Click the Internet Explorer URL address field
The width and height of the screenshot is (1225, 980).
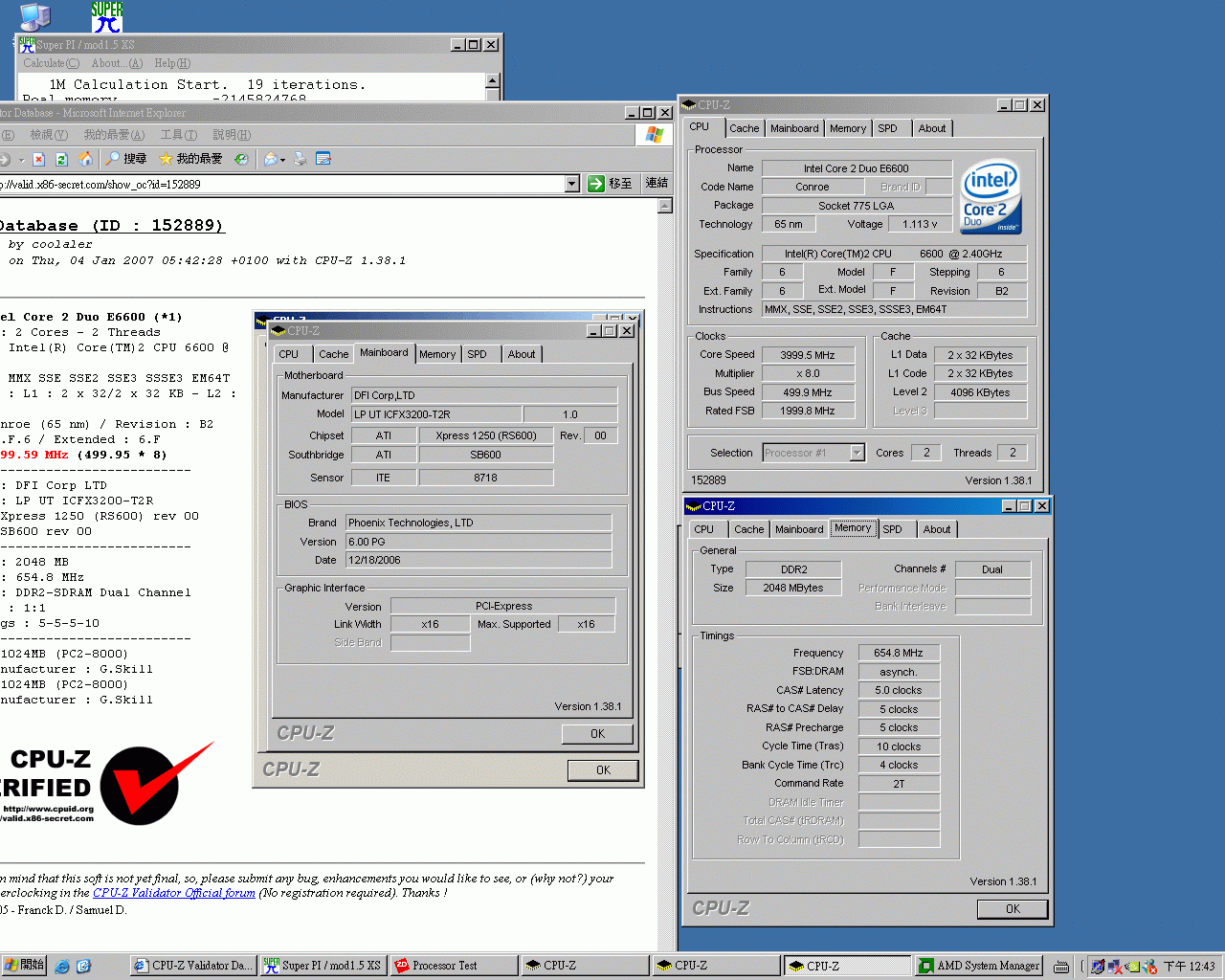[282, 184]
